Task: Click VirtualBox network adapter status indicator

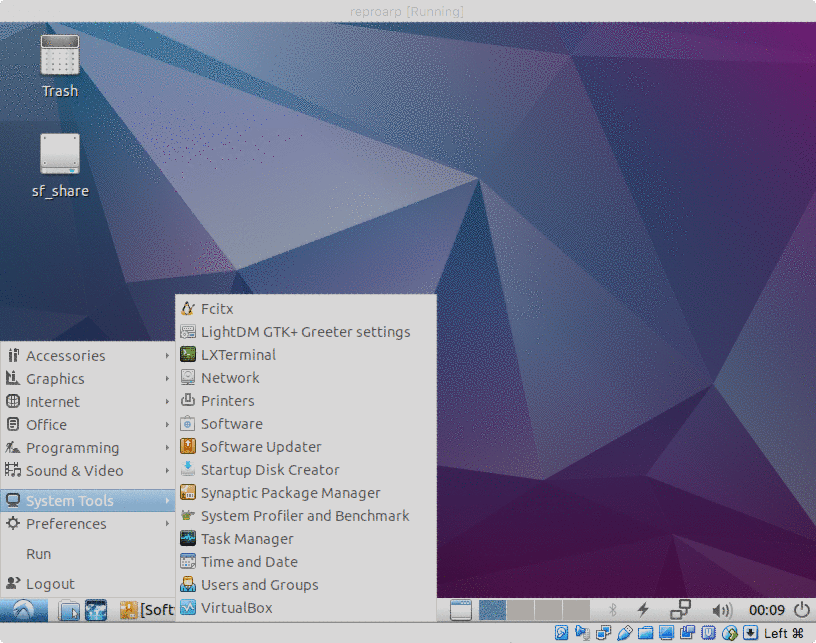Action: tap(604, 633)
